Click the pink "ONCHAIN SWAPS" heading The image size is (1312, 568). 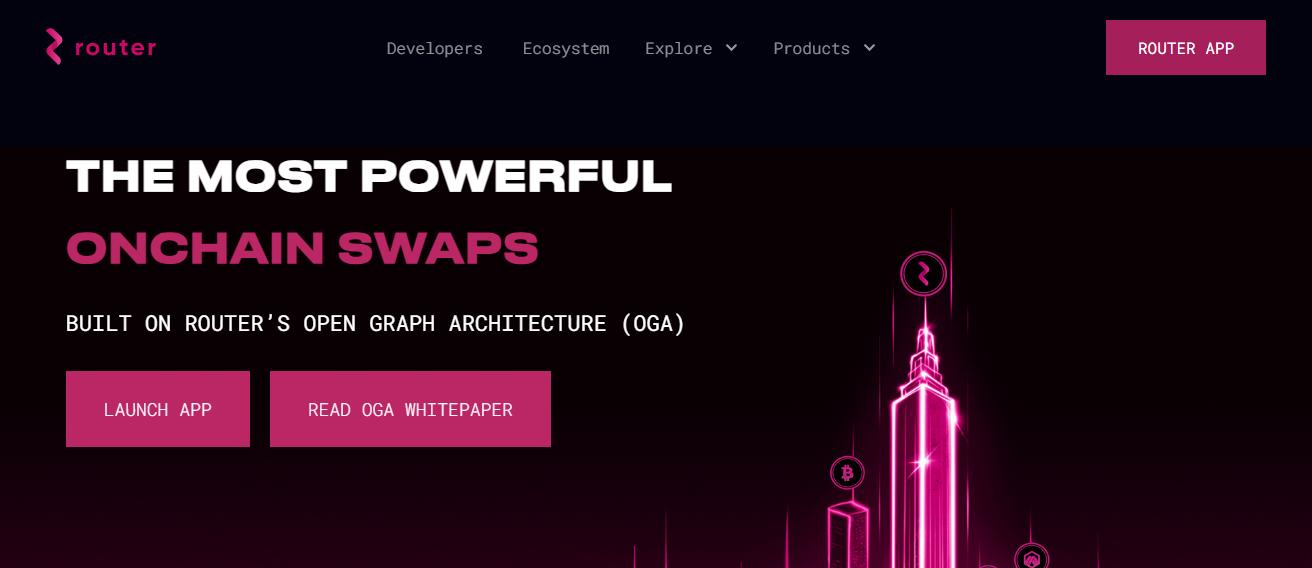tap(302, 248)
